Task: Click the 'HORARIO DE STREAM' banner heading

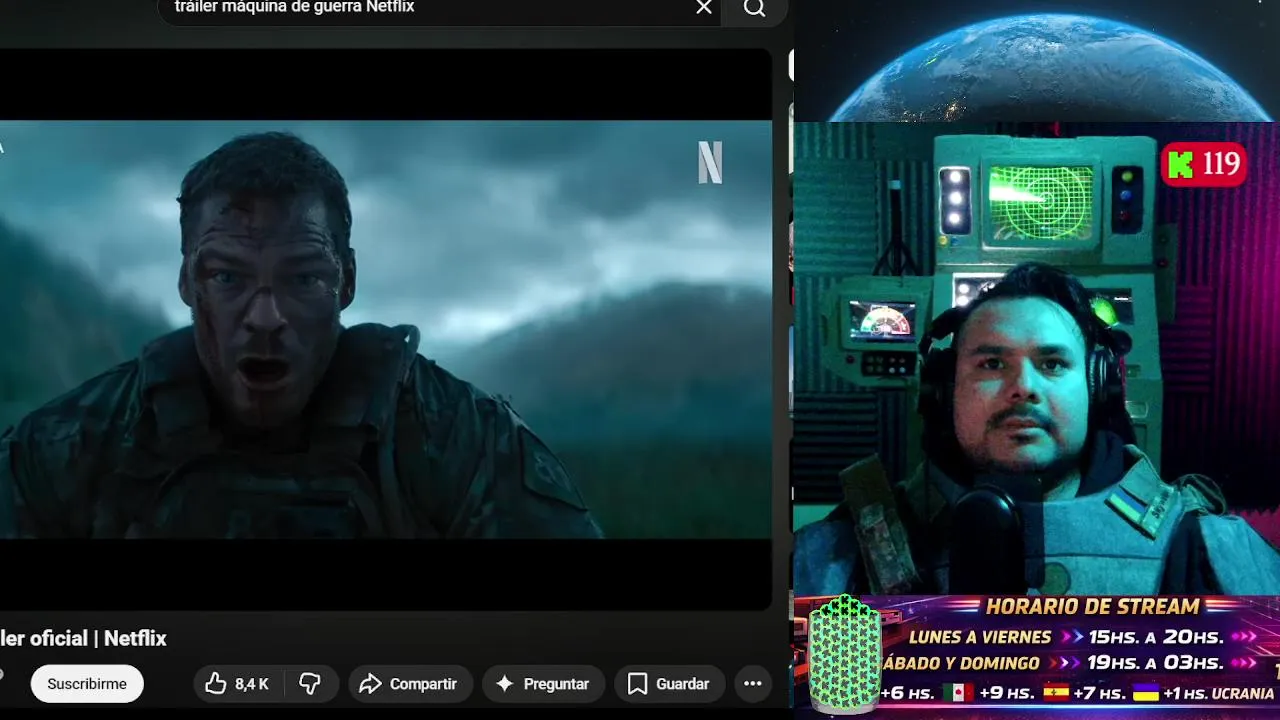Action: pyautogui.click(x=1092, y=606)
